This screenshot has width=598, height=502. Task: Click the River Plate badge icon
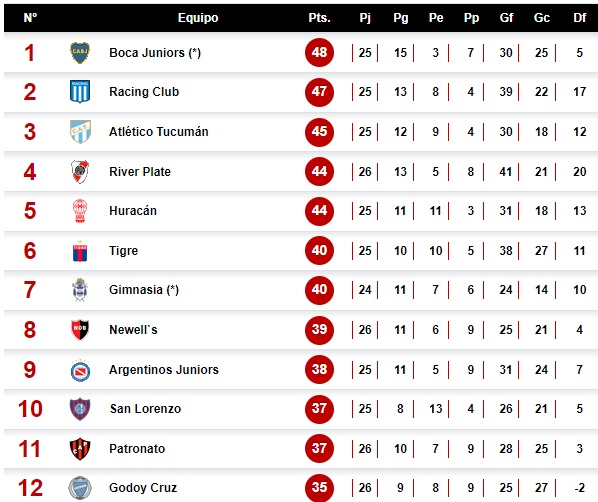[x=80, y=172]
